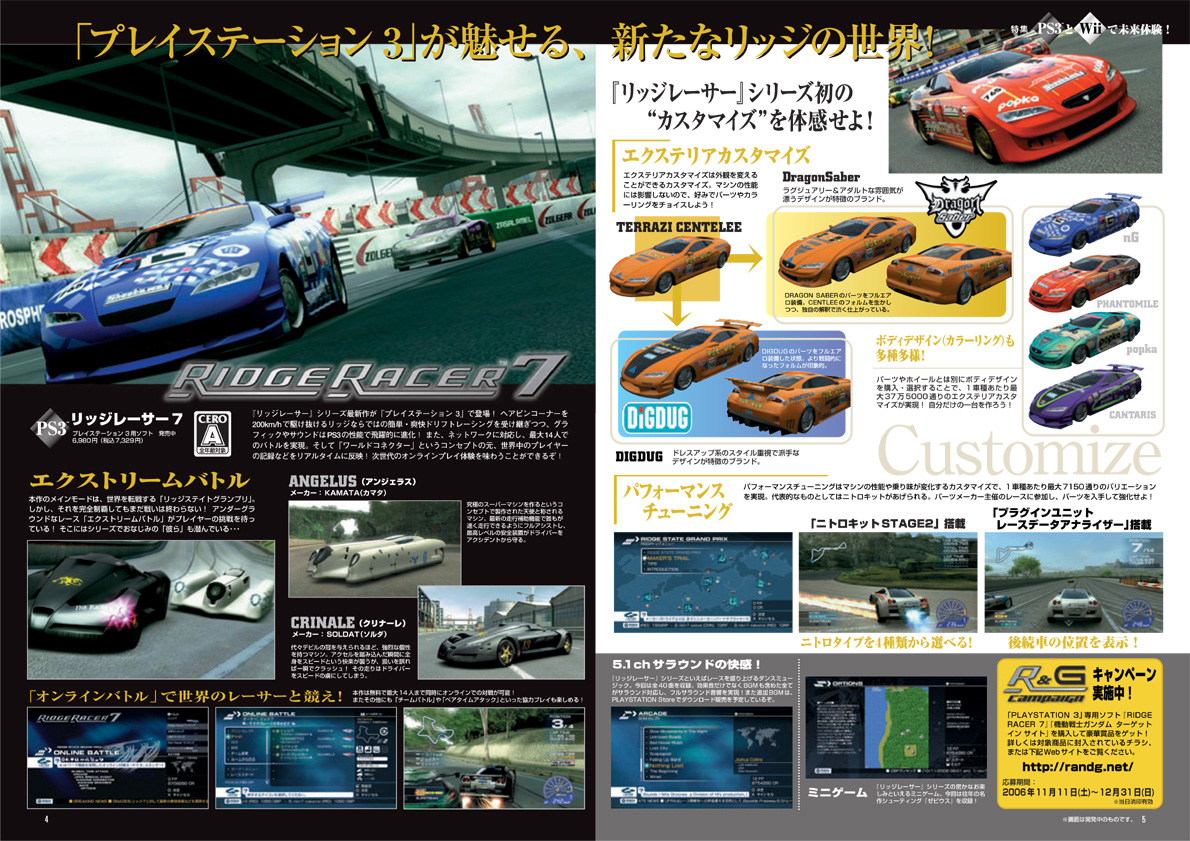Click the メーカー:KAMATA(カマタ) line
Image resolution: width=1190 pixels, height=841 pixels.
click(x=337, y=493)
